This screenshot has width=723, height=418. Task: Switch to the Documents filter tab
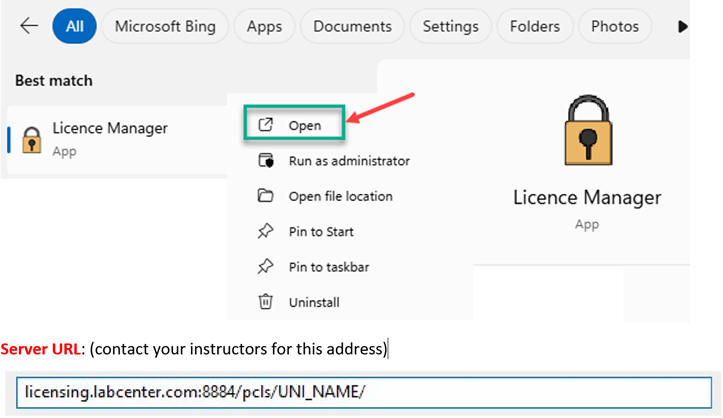tap(352, 26)
